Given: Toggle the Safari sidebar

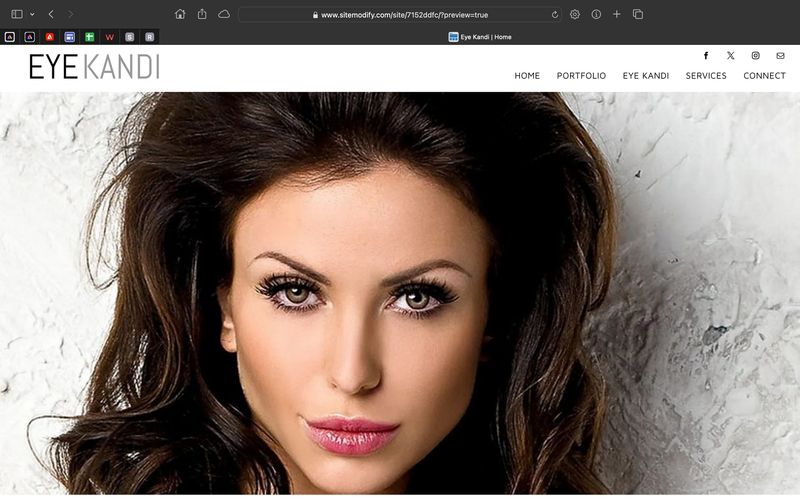Looking at the screenshot, I should 17,14.
